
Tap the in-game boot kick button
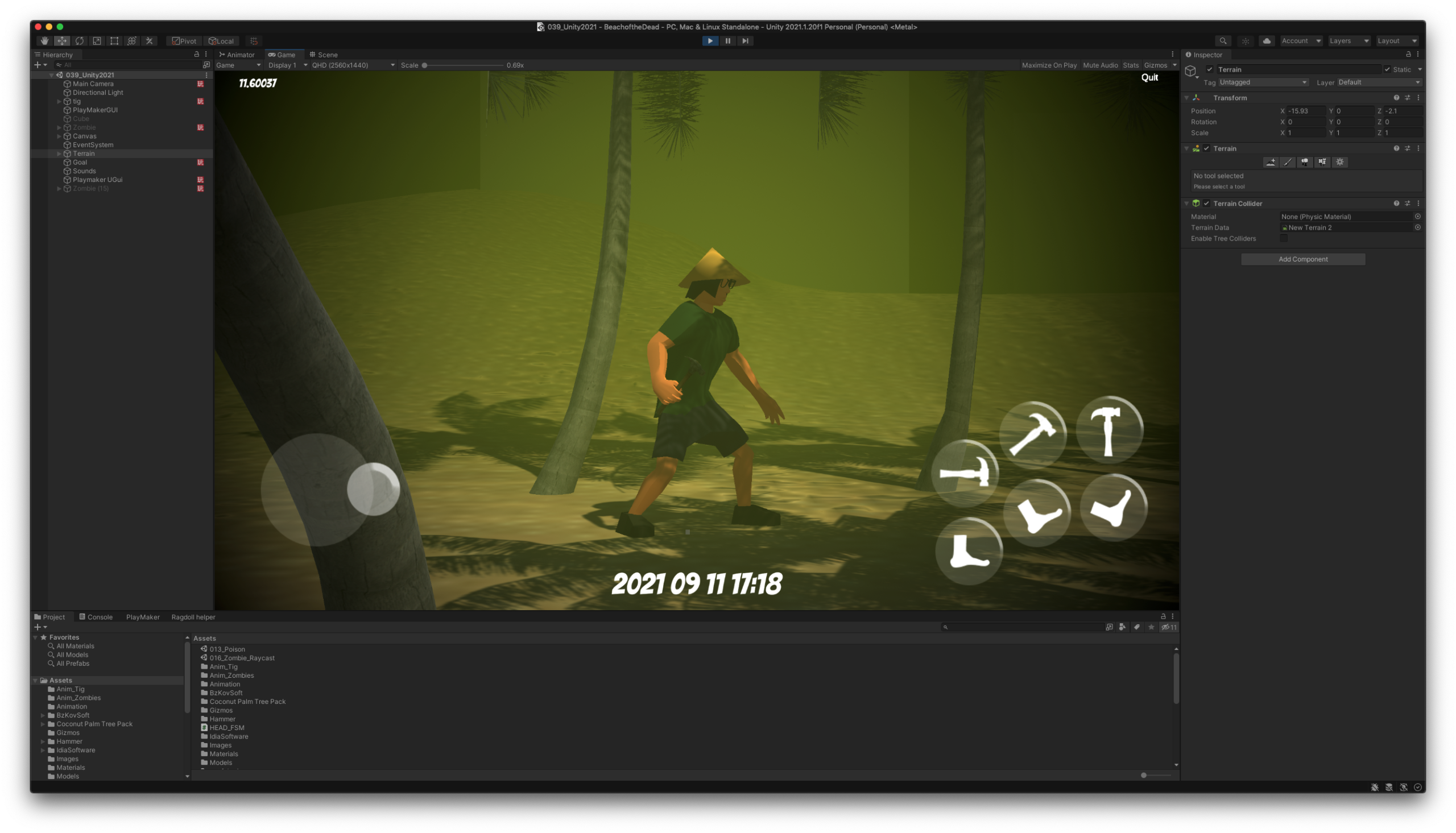click(x=969, y=552)
